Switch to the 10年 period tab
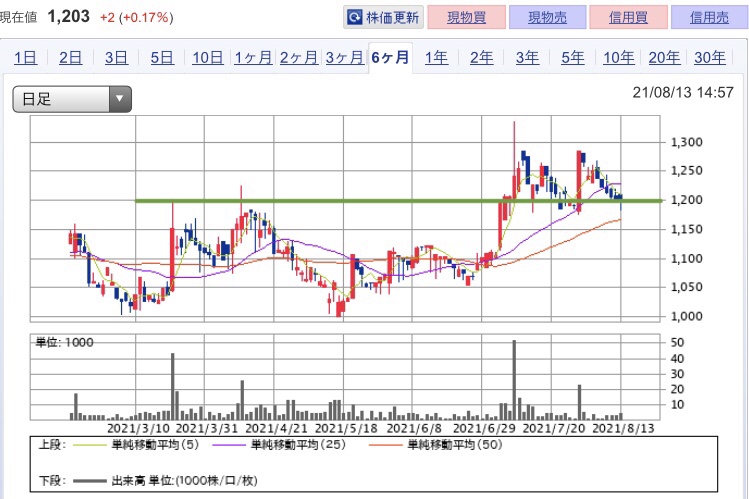Viewport: 749px width, 499px height. coord(619,58)
